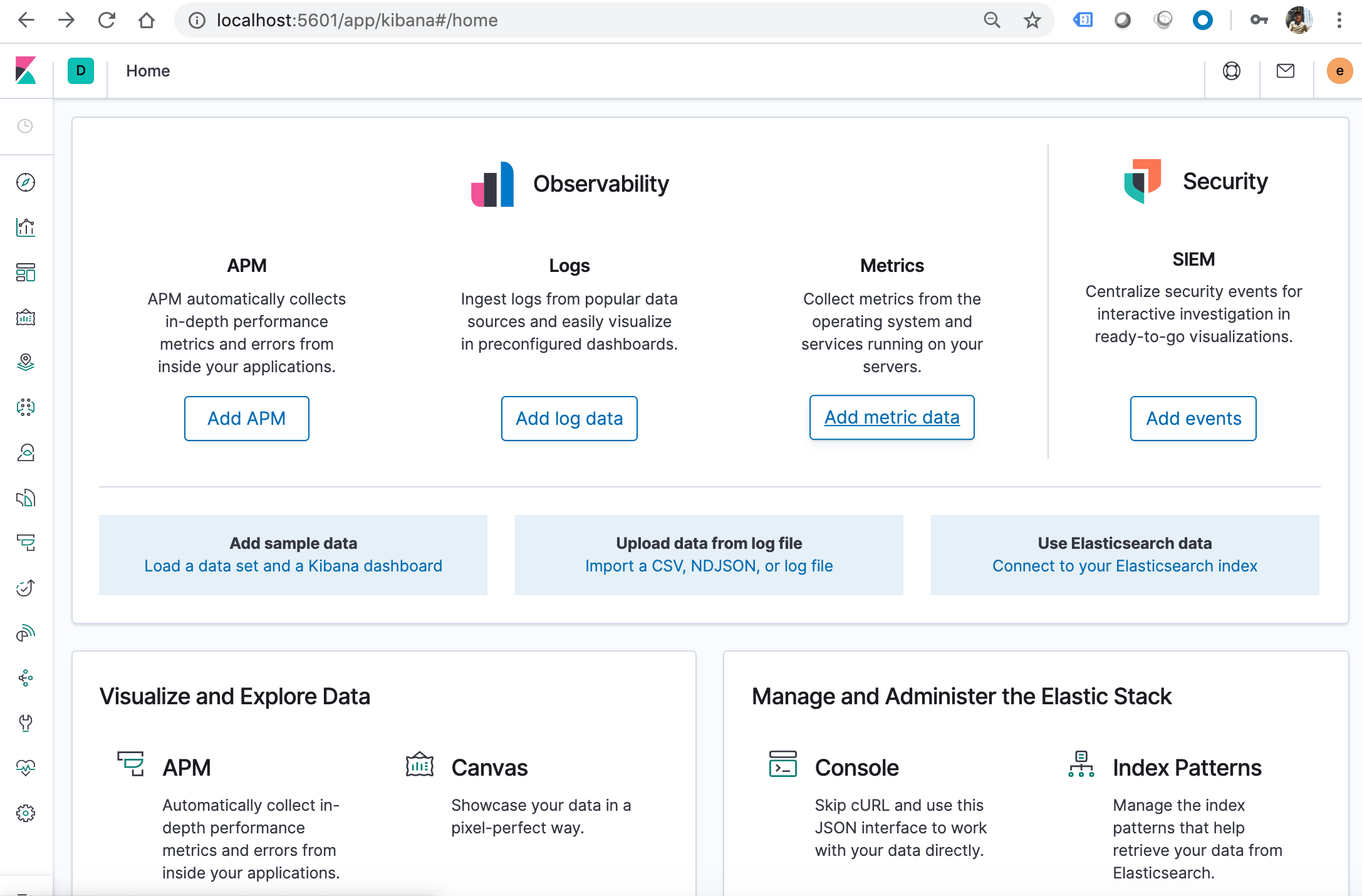Open Metrics icon in sidebar

pos(26,452)
